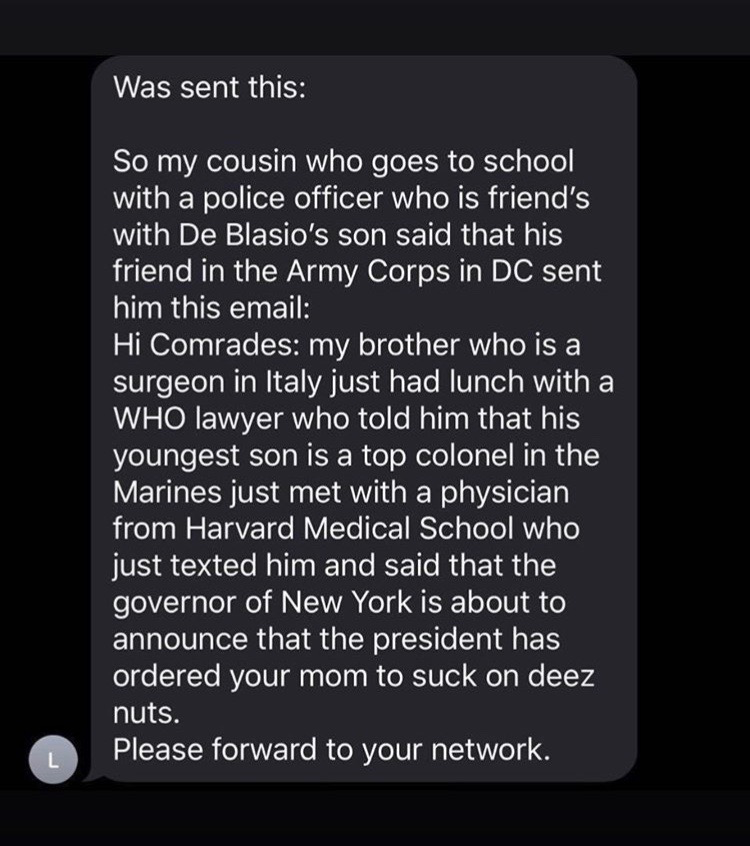Viewport: 750px width, 846px height.
Task: Click the 'Was sent this:' opening line
Action: click(209, 87)
